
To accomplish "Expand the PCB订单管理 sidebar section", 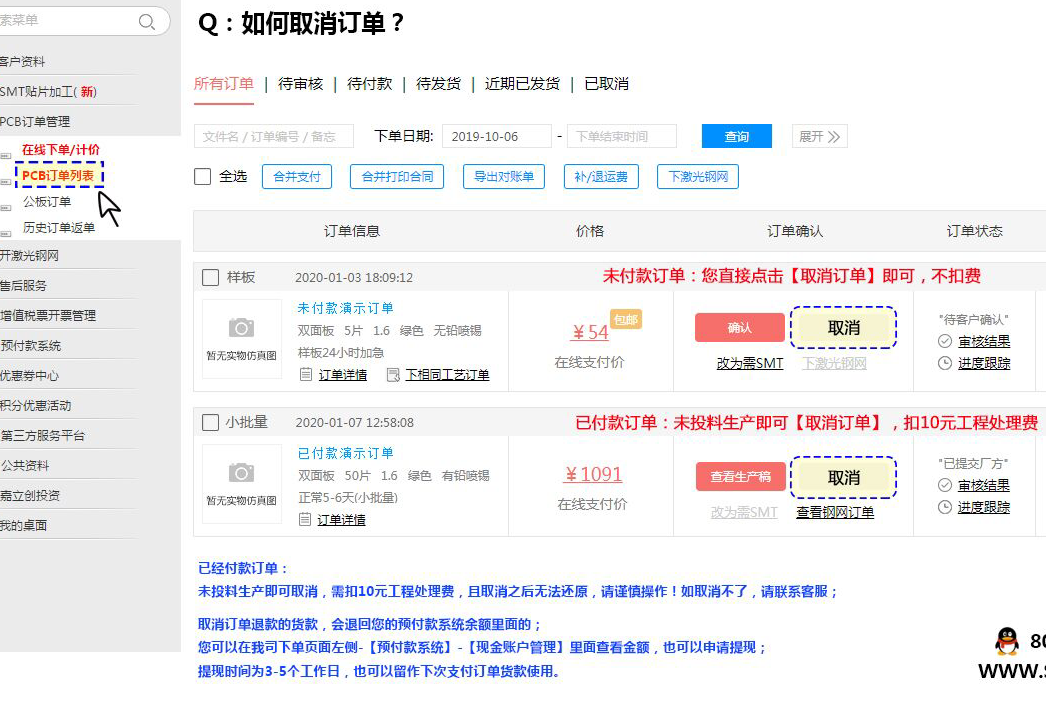I will coord(36,122).
